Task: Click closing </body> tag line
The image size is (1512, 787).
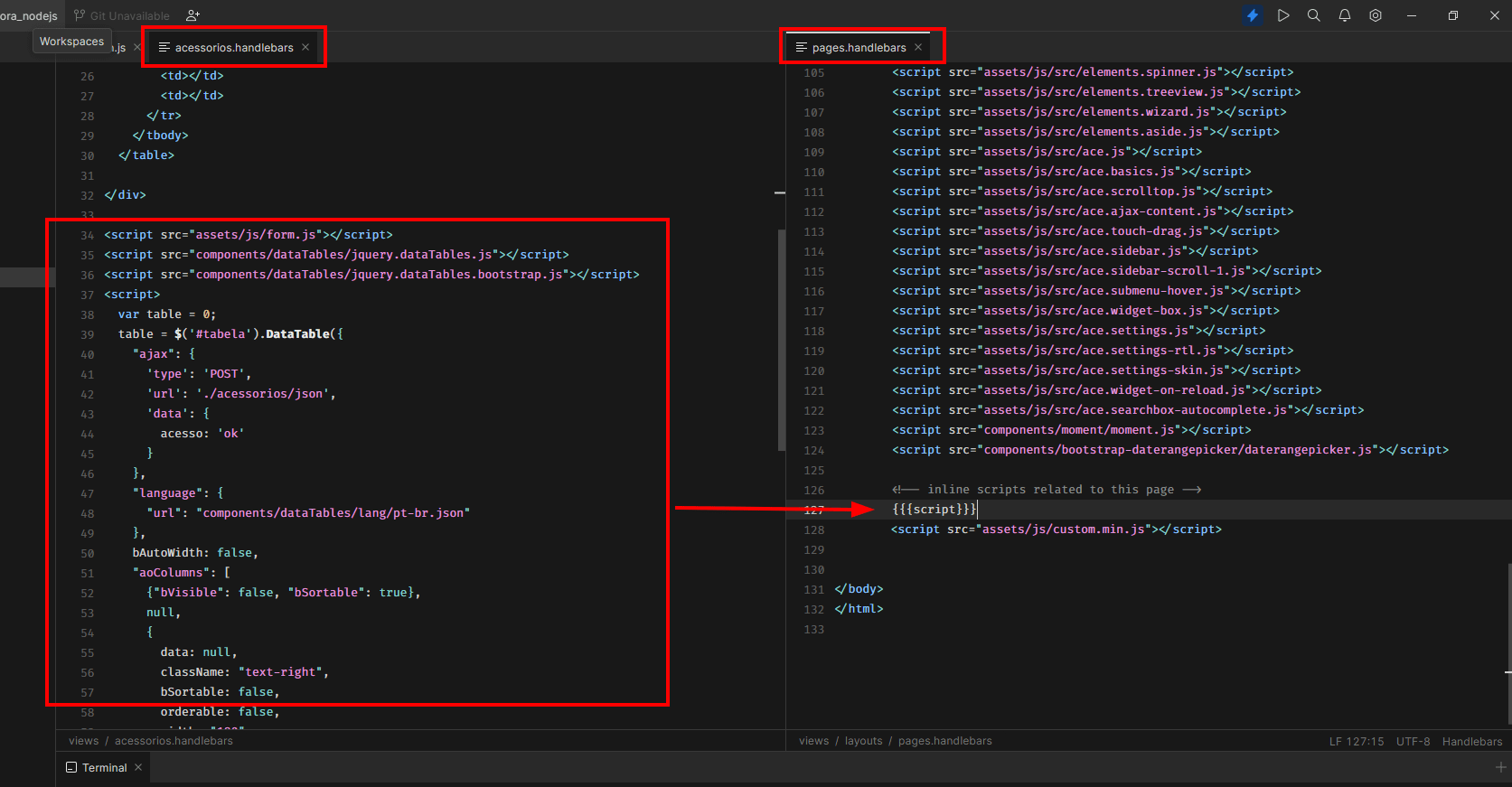Action: [859, 589]
